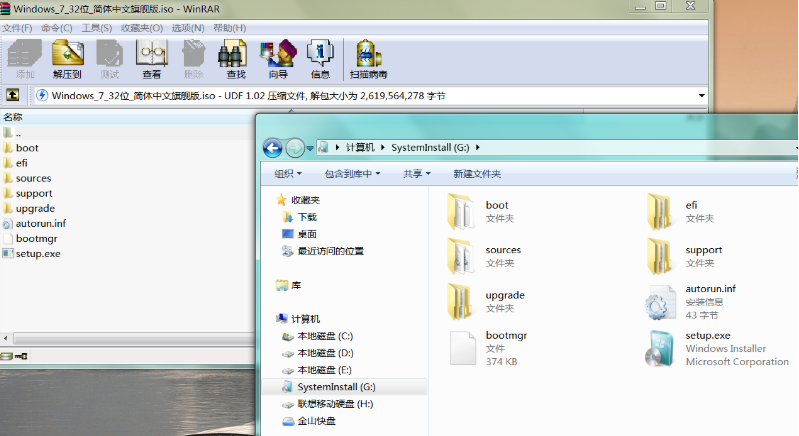The height and width of the screenshot is (436, 799).
Task: Open the 文件(F) menu in WinRAR
Action: point(18,28)
